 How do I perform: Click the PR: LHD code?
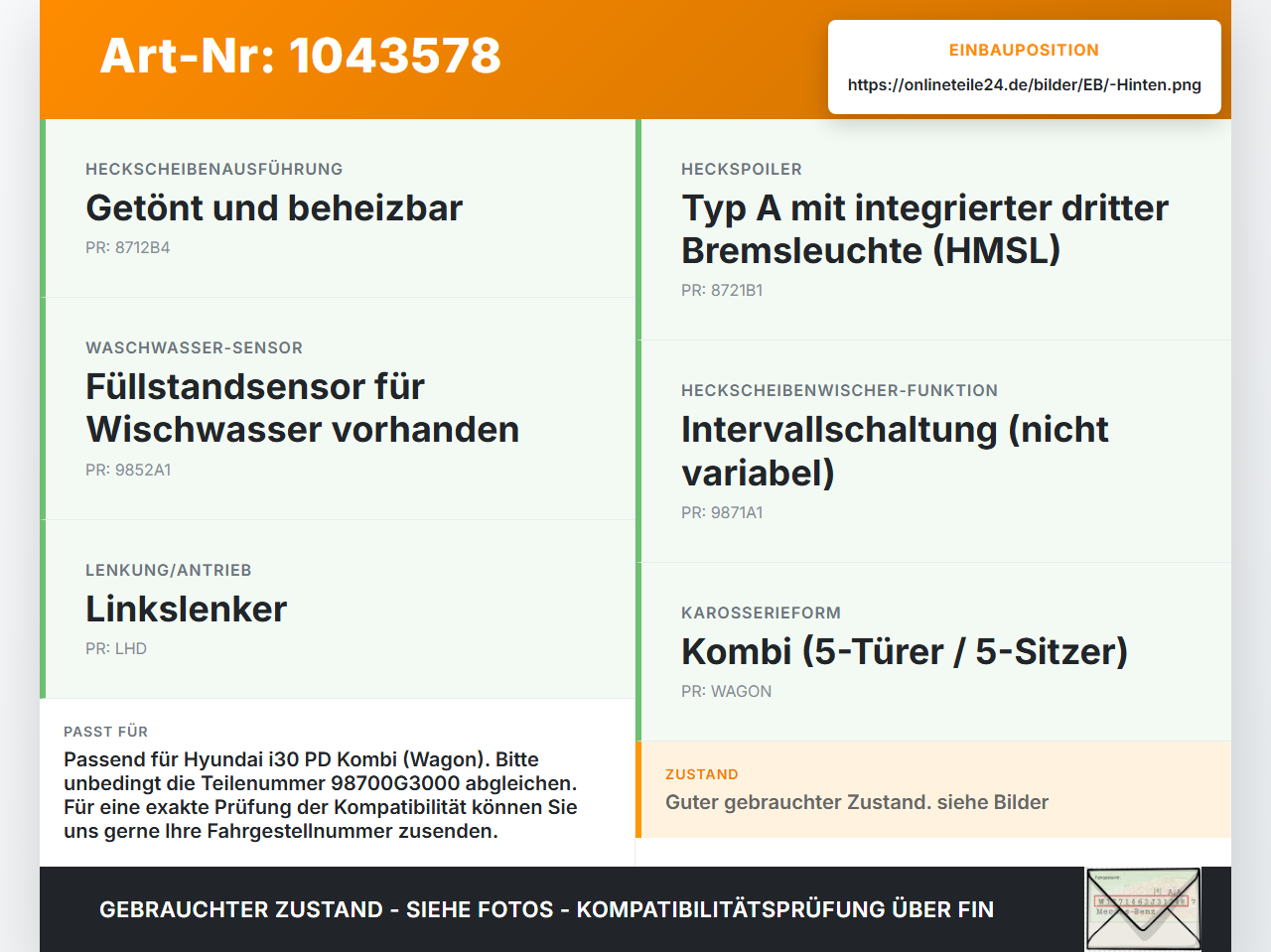[116, 648]
